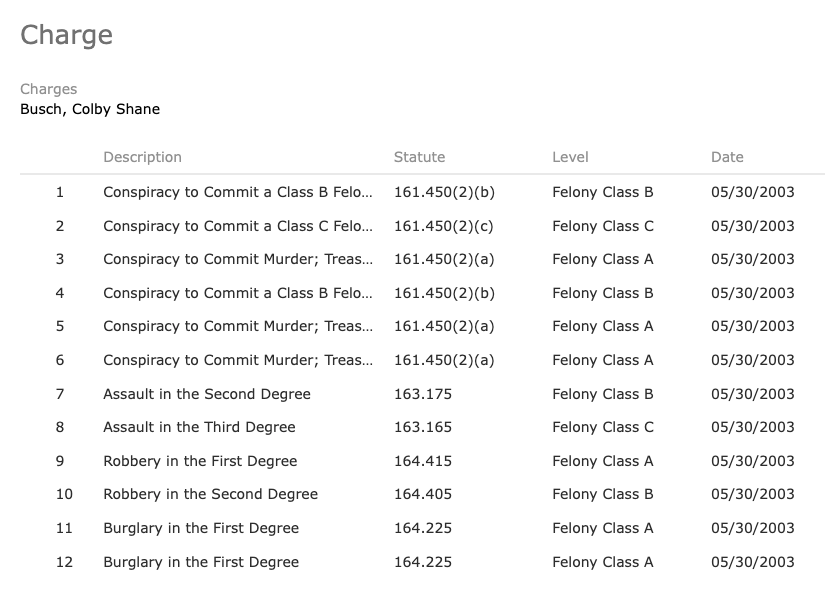Select Assault in the Third Degree charge

pyautogui.click(x=199, y=427)
